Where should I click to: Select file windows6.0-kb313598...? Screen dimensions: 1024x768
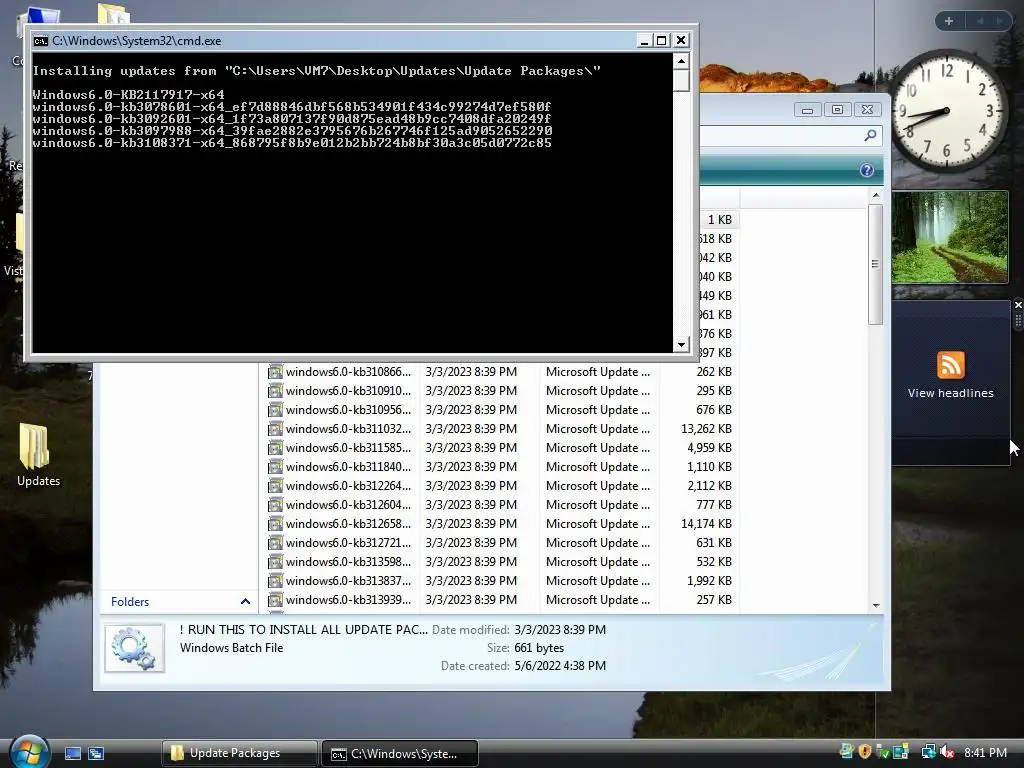[348, 561]
